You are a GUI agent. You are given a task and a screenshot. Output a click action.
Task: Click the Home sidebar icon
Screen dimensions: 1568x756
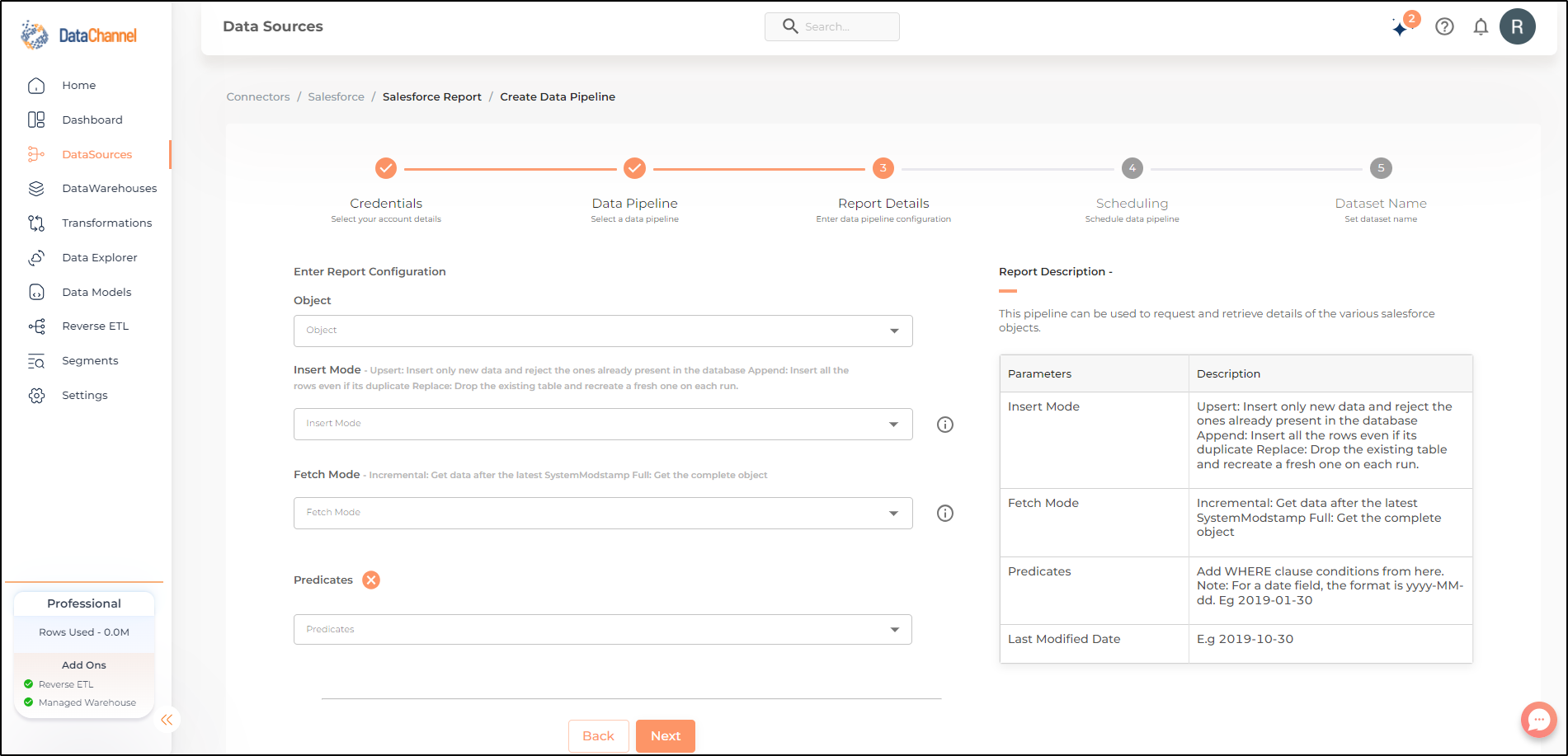click(x=36, y=86)
